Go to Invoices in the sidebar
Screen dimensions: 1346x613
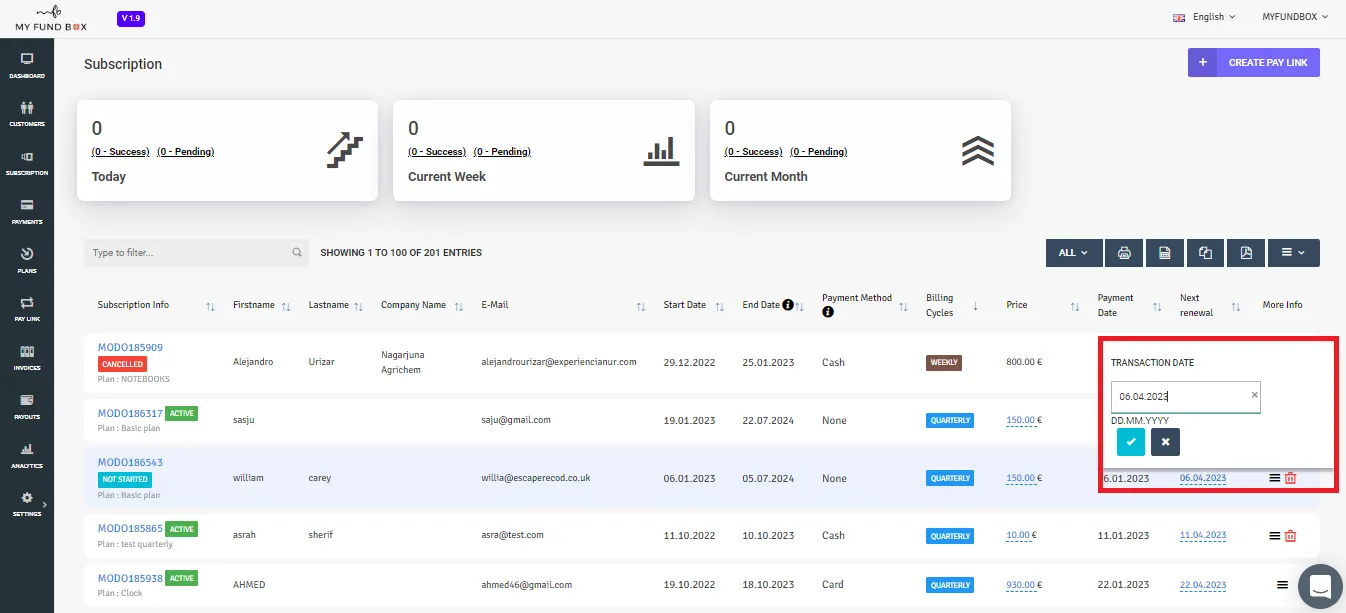(27, 358)
